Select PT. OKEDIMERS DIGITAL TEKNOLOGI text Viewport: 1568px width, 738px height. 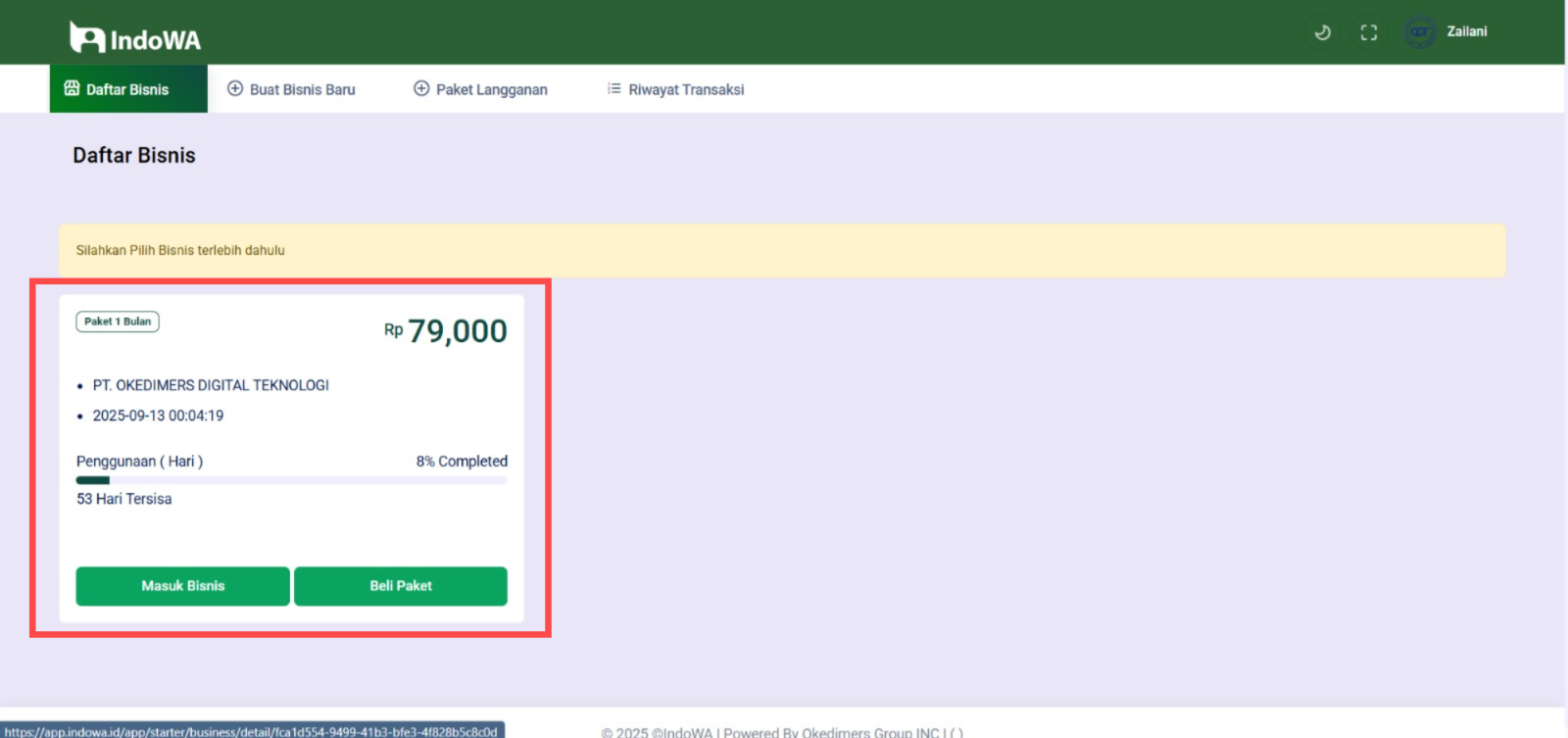[x=211, y=385]
